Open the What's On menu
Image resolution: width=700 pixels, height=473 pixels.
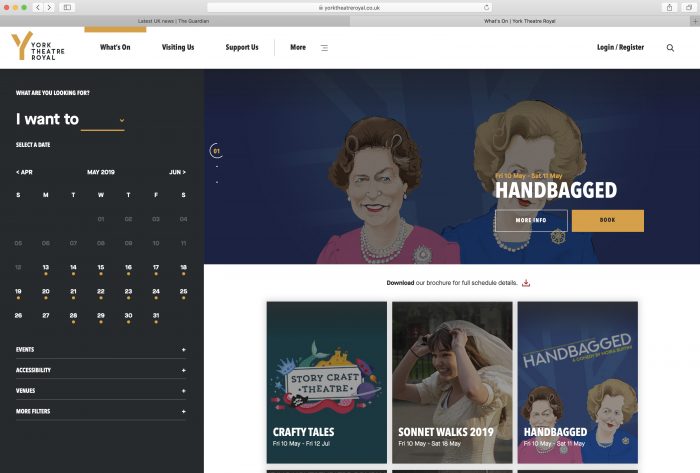point(115,47)
